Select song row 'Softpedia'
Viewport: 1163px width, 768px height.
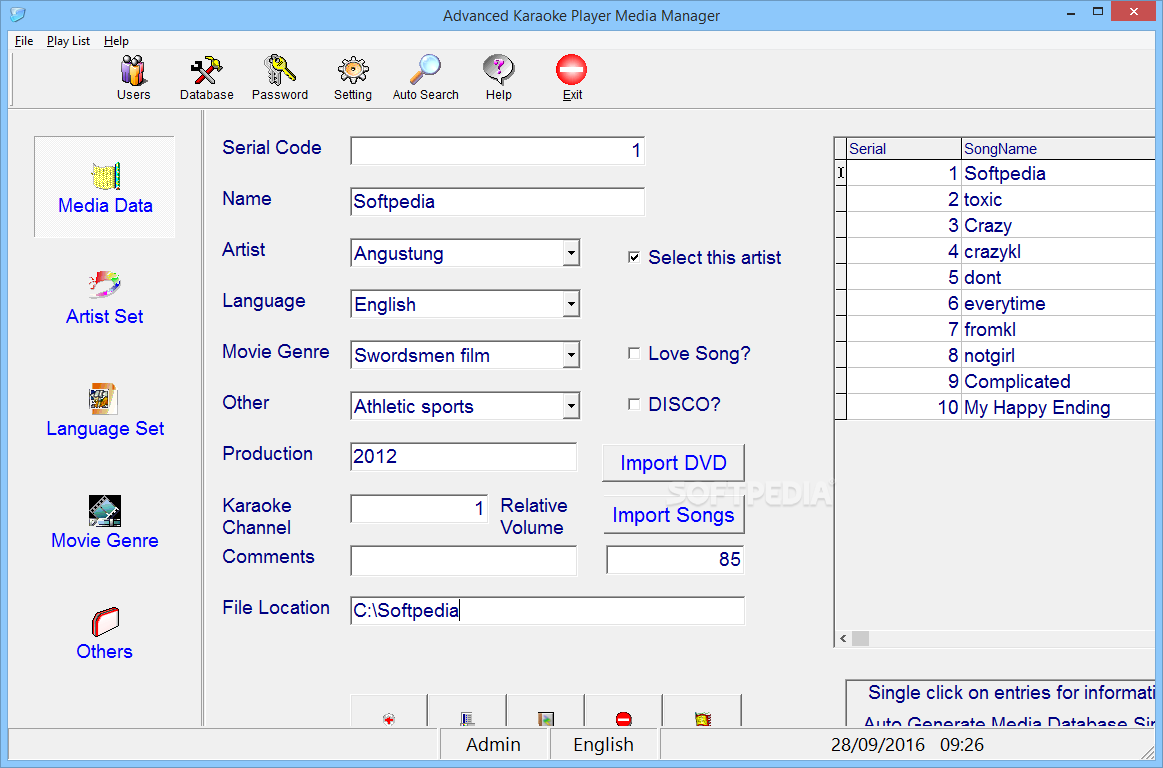tap(1001, 173)
